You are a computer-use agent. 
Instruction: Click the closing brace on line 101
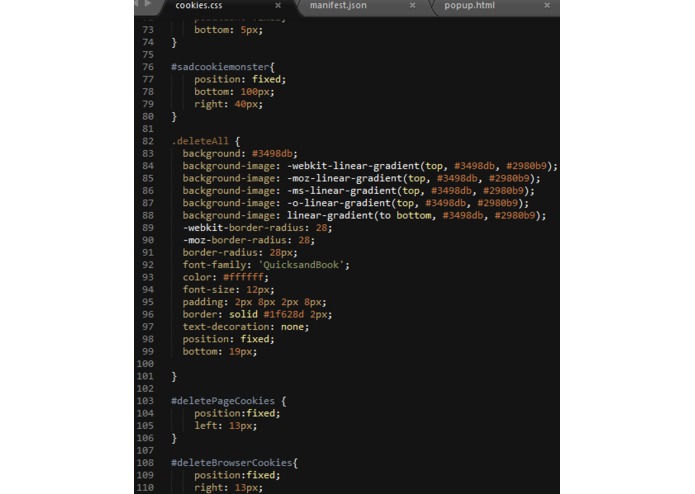click(x=174, y=376)
